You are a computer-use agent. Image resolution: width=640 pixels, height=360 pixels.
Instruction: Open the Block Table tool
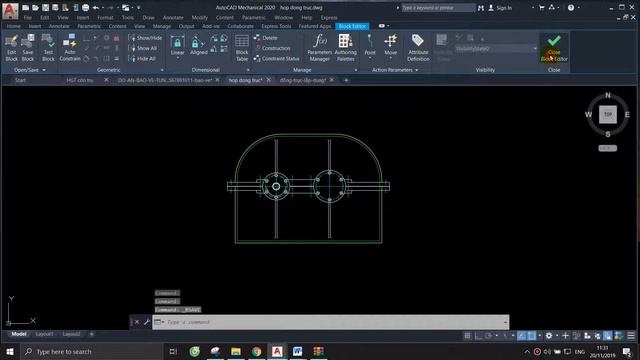pos(242,48)
